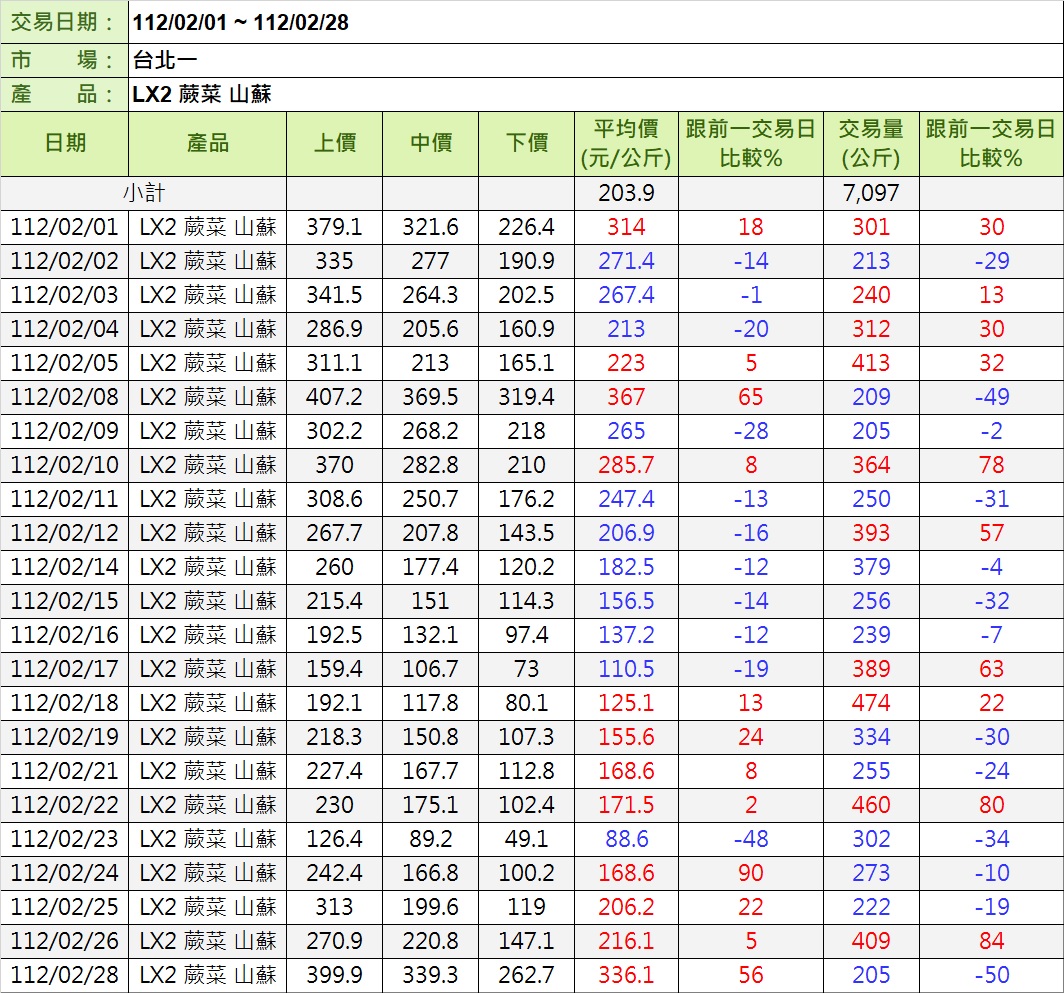
Task: Click the 下價 column header
Action: (x=526, y=144)
